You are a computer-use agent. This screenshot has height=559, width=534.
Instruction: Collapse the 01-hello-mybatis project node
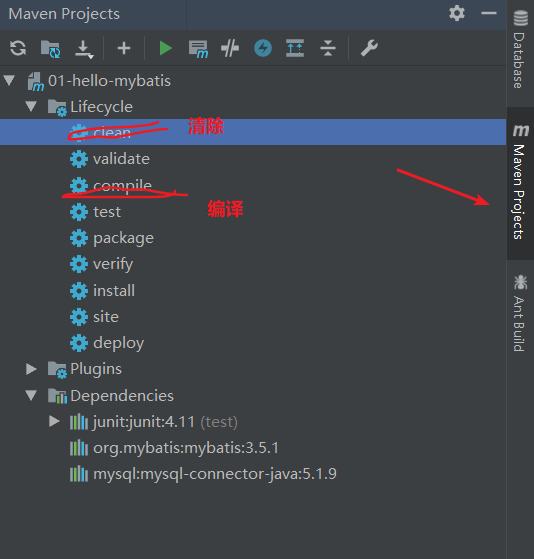(9, 80)
